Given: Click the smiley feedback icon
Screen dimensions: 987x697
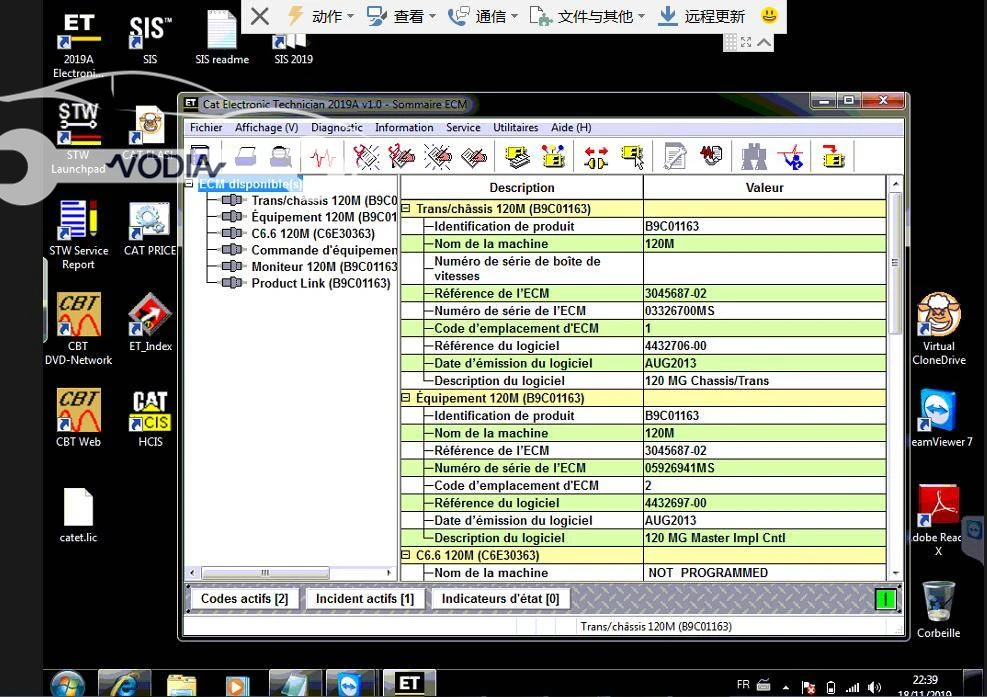Looking at the screenshot, I should tap(769, 15).
